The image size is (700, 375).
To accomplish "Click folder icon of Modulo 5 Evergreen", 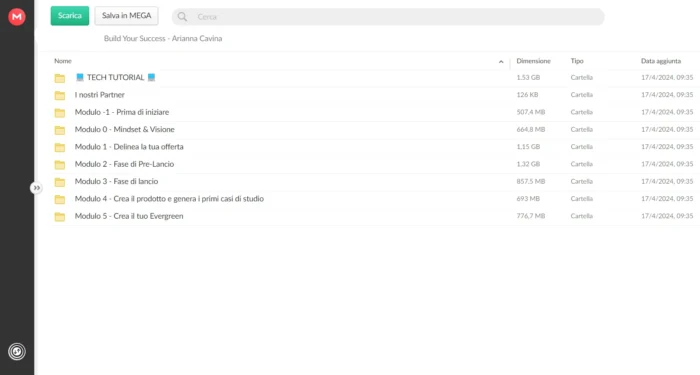I will pos(59,217).
